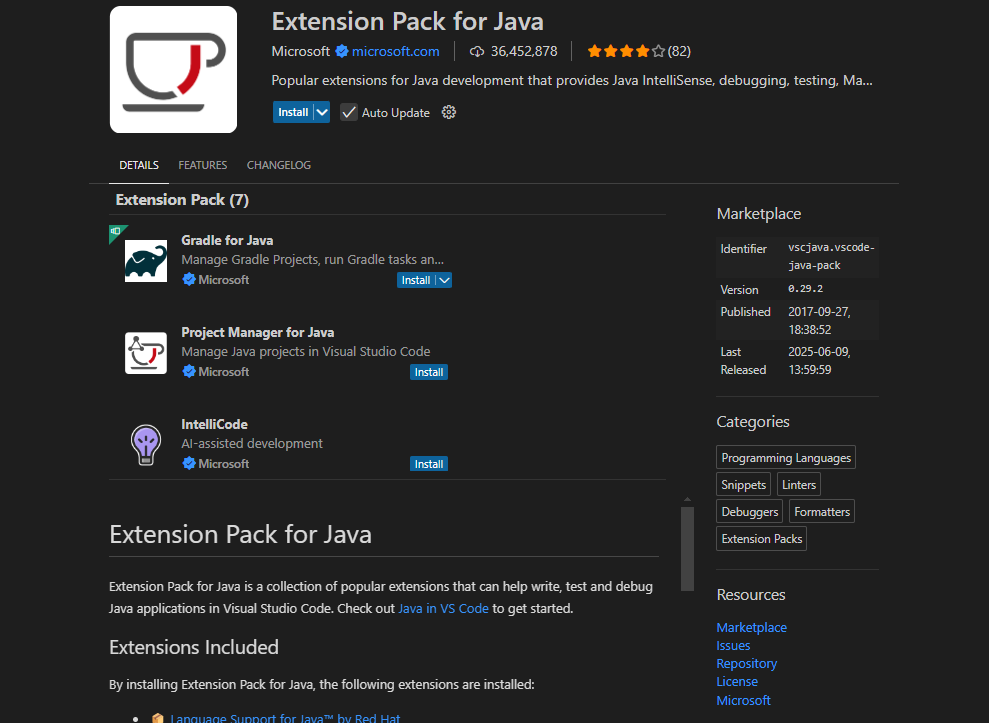Screen dimensions: 989x723
Task: Click the identifier vscjava.vscode-java-pack
Action: 831,256
